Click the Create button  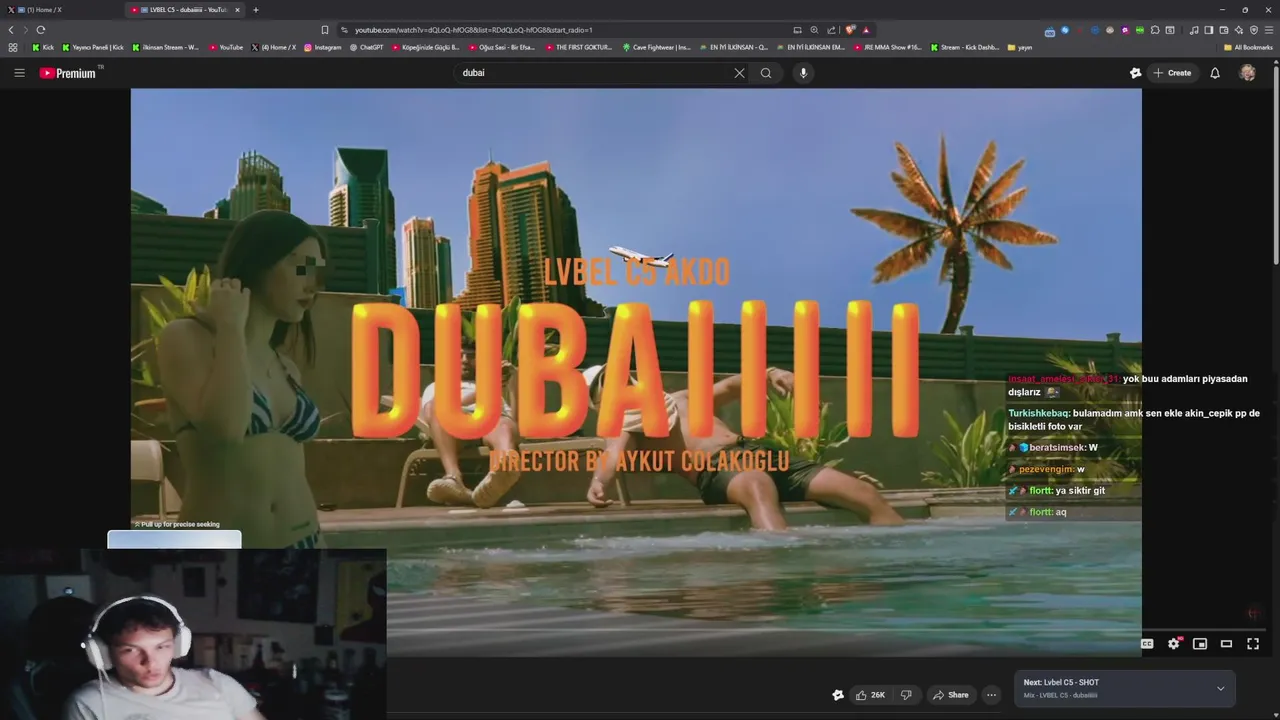[x=1172, y=73]
